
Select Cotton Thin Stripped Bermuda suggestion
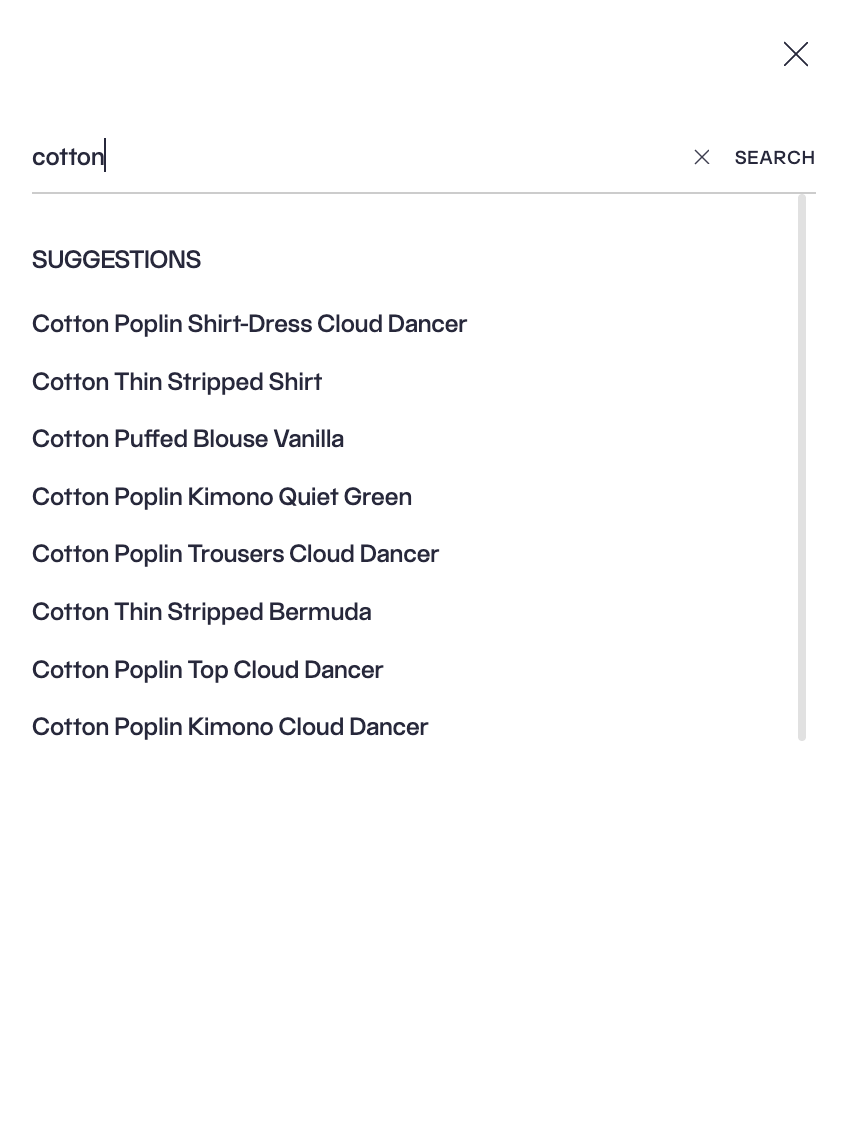click(x=201, y=612)
